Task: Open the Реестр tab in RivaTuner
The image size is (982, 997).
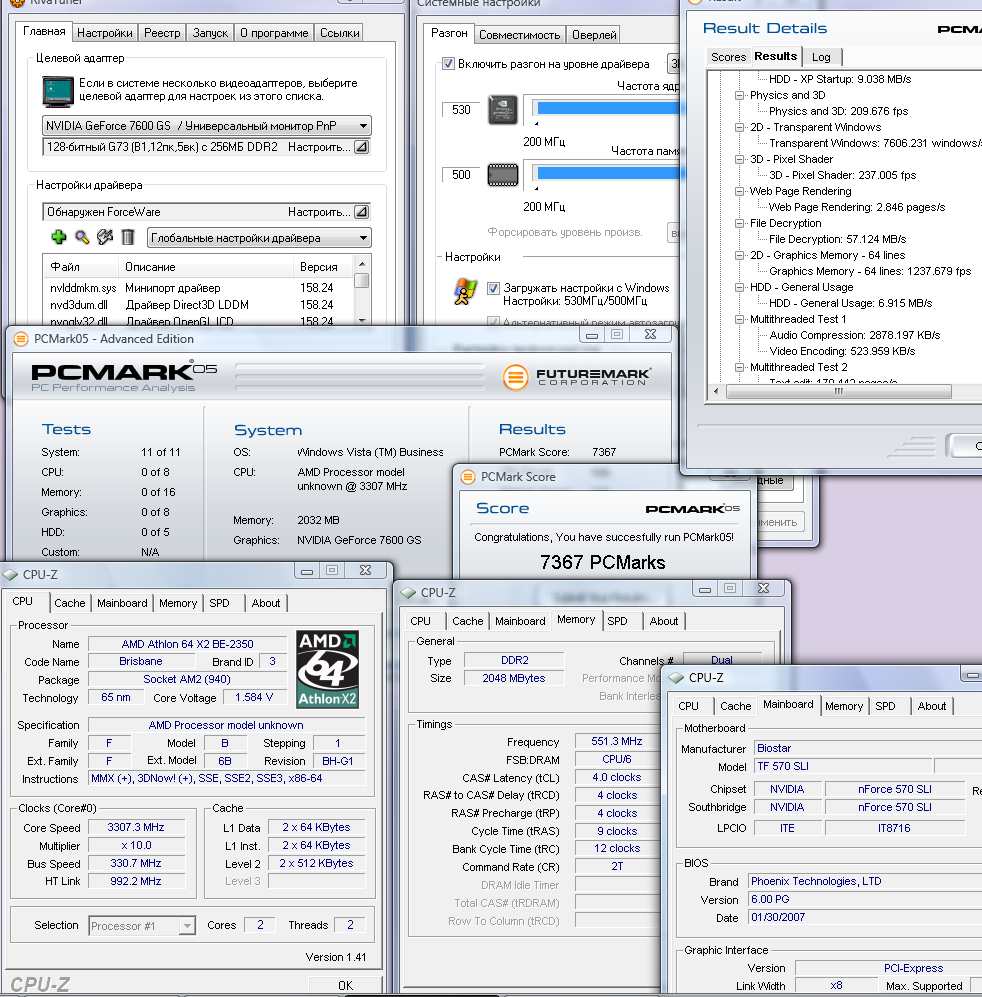Action: [x=162, y=33]
